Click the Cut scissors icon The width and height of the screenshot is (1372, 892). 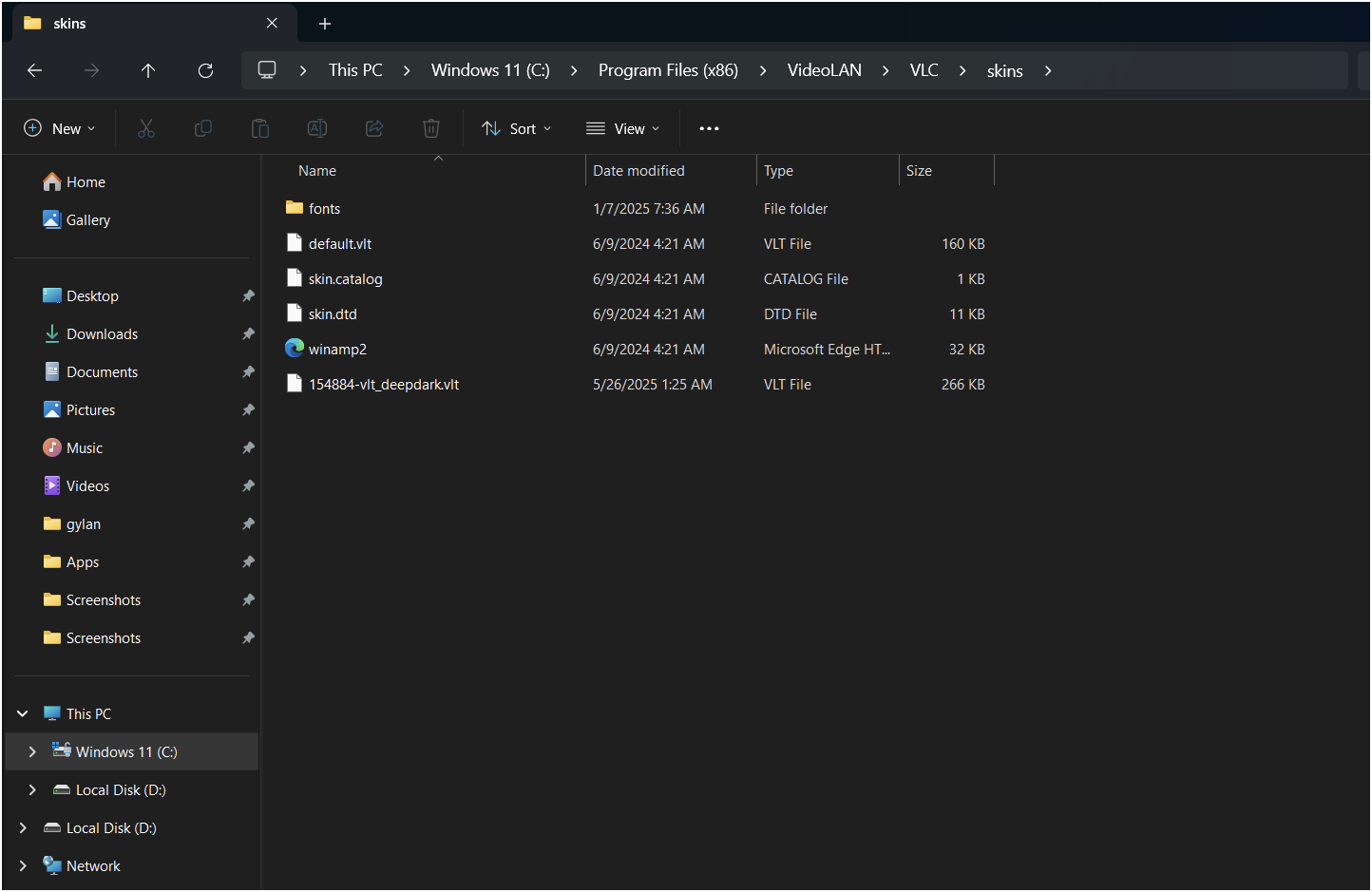point(146,128)
